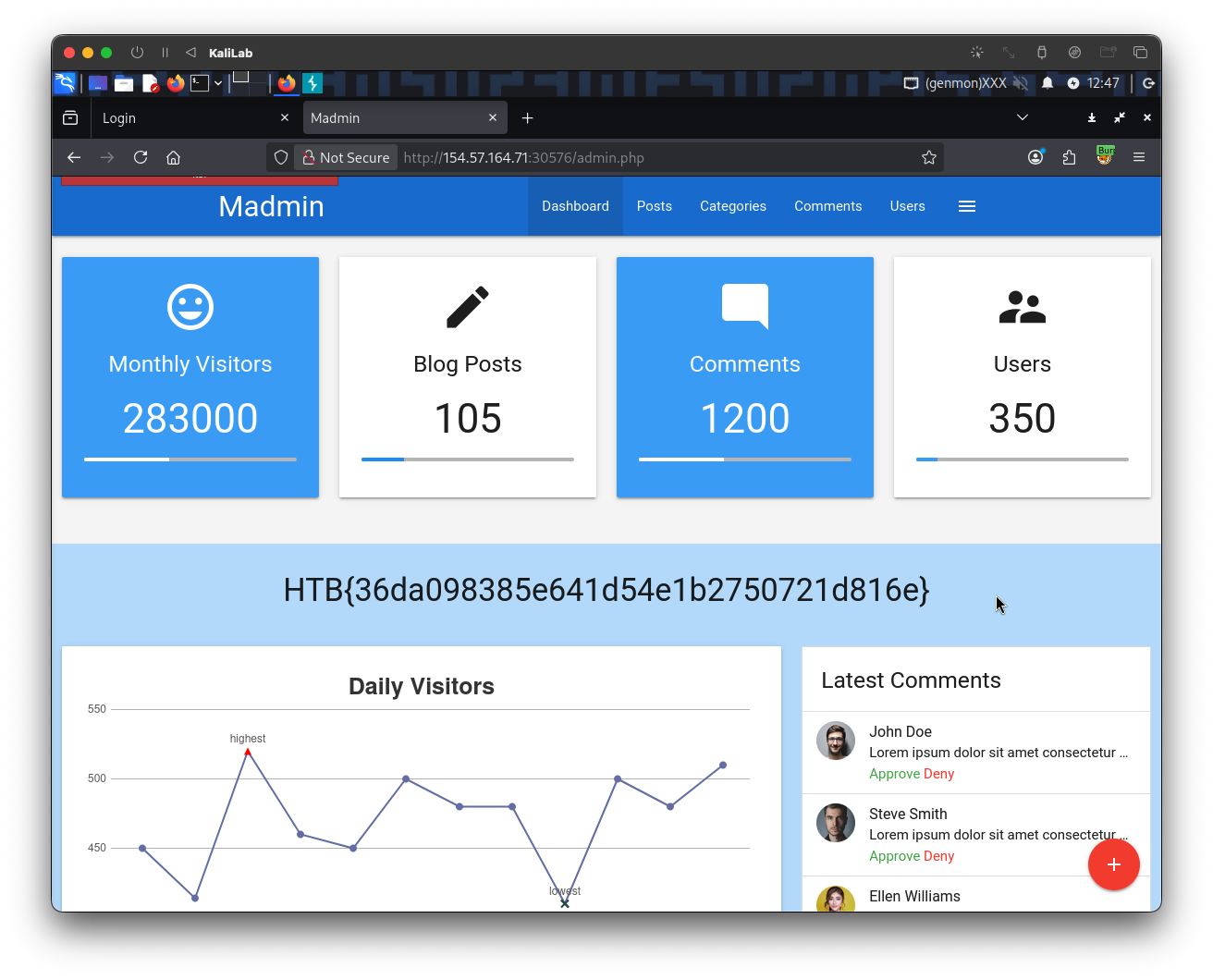
Task: Approve John Doe's comment
Action: (x=894, y=774)
